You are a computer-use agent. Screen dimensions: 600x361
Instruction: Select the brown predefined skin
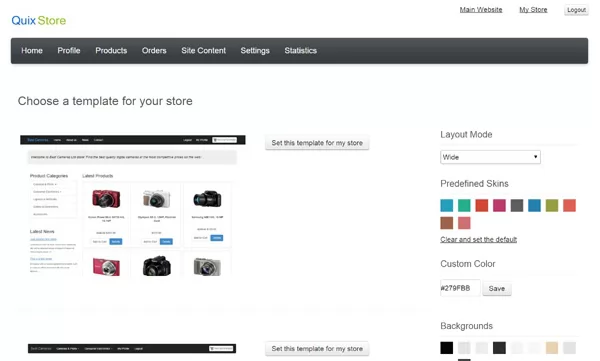click(x=447, y=223)
